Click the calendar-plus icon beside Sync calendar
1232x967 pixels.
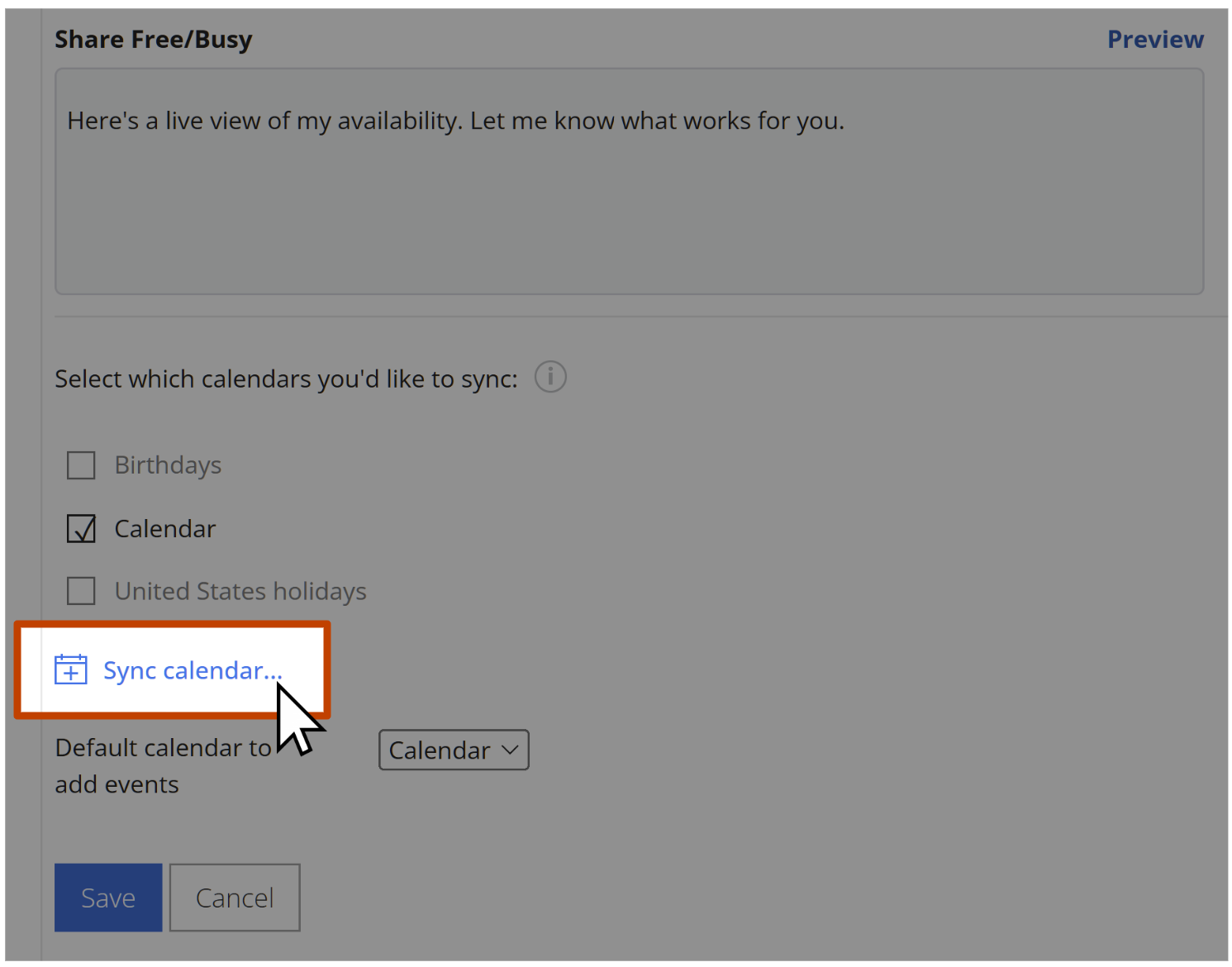(x=70, y=669)
